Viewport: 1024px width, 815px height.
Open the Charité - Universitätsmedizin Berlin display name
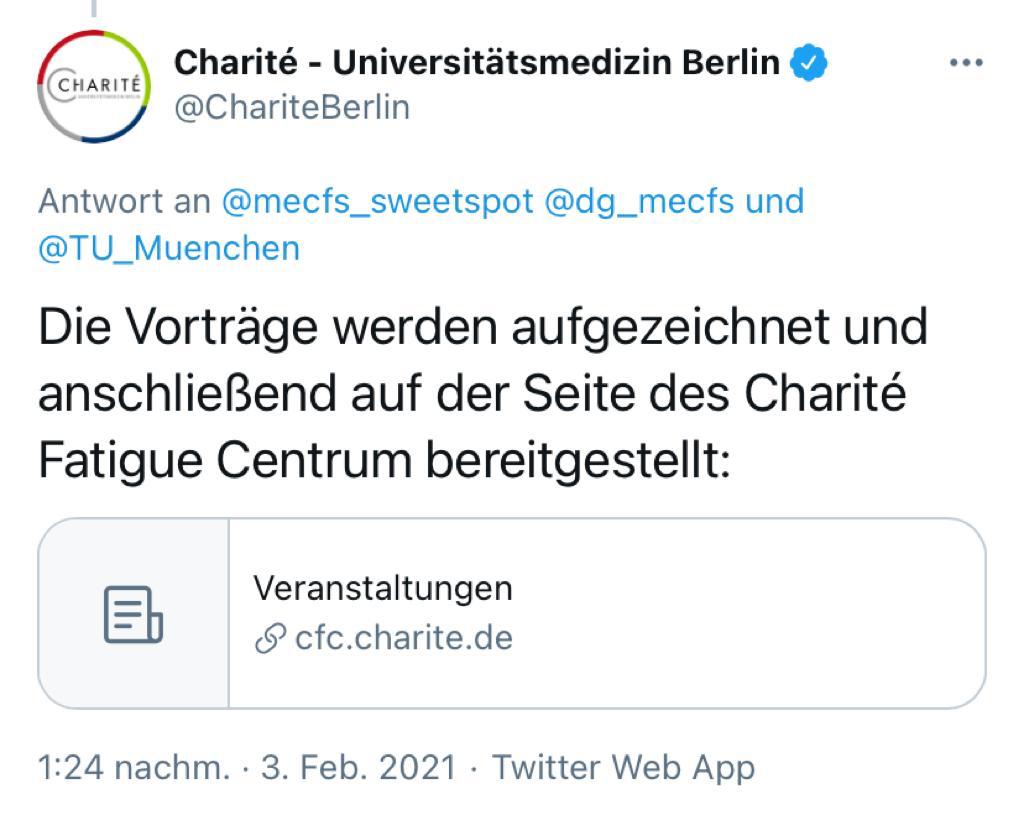[476, 63]
